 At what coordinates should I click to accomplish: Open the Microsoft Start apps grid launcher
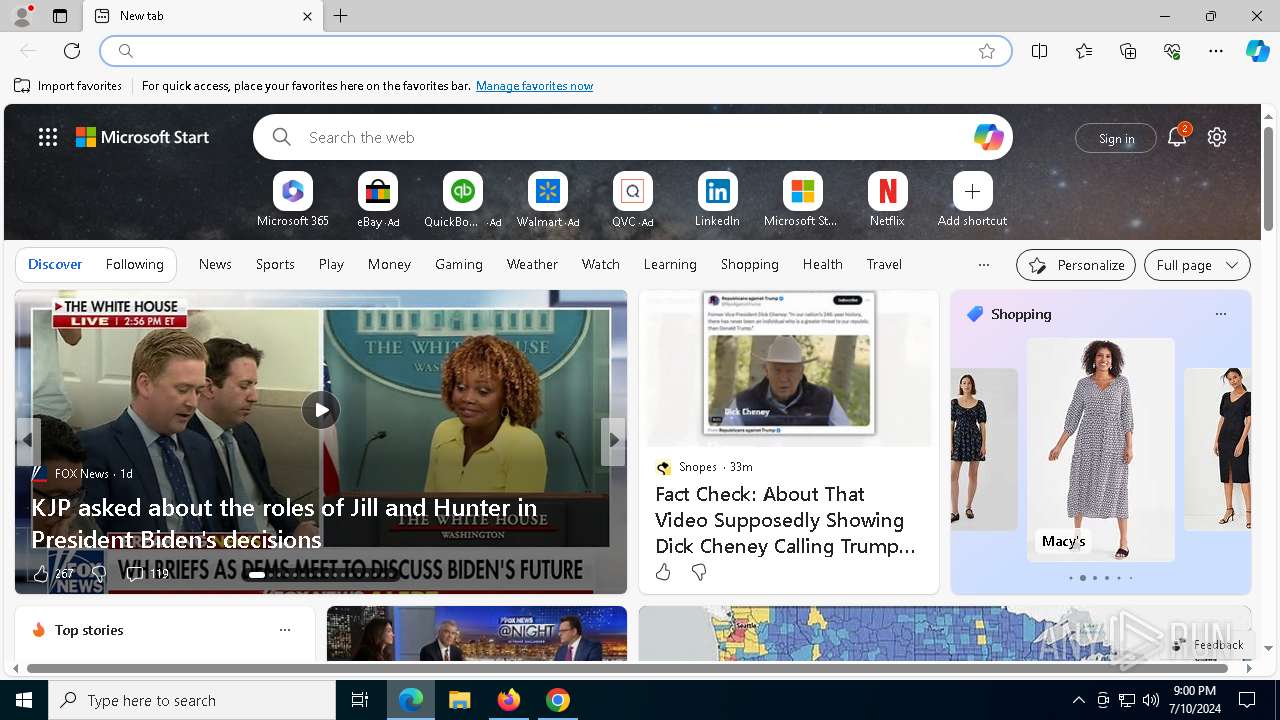coord(48,137)
